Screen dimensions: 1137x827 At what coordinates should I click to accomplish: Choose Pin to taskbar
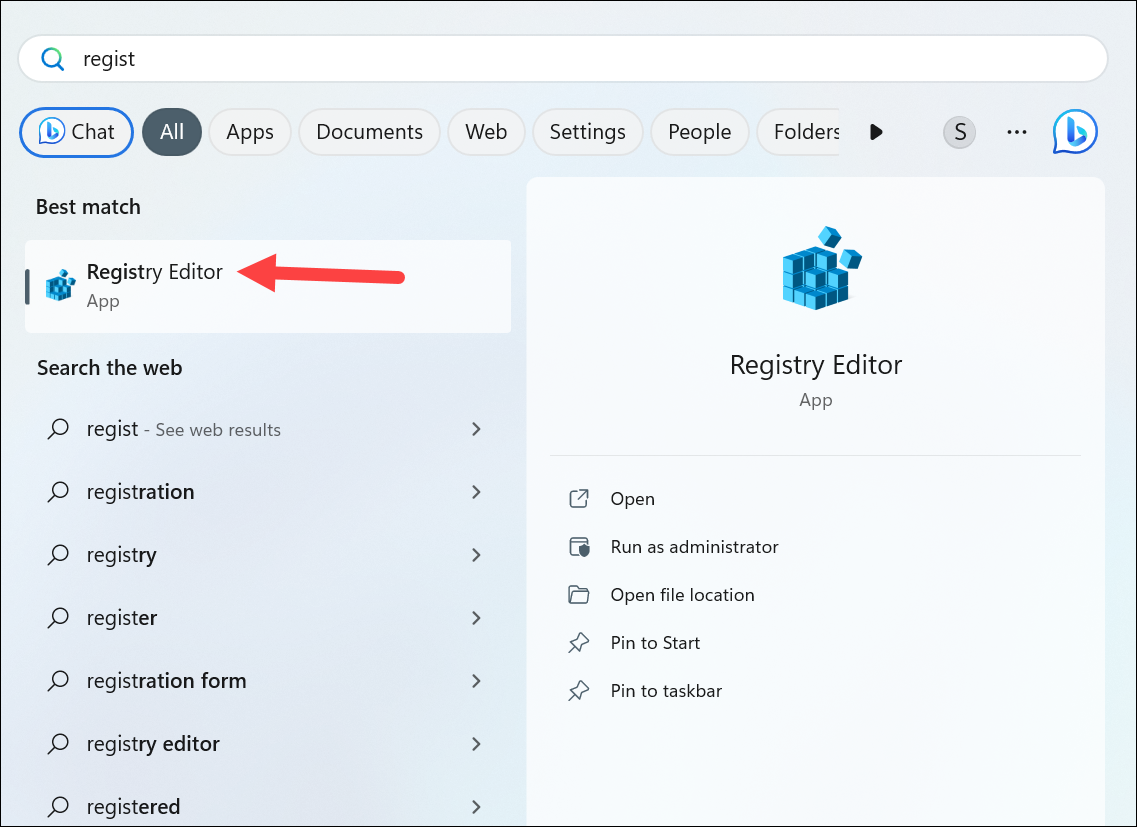pos(666,691)
